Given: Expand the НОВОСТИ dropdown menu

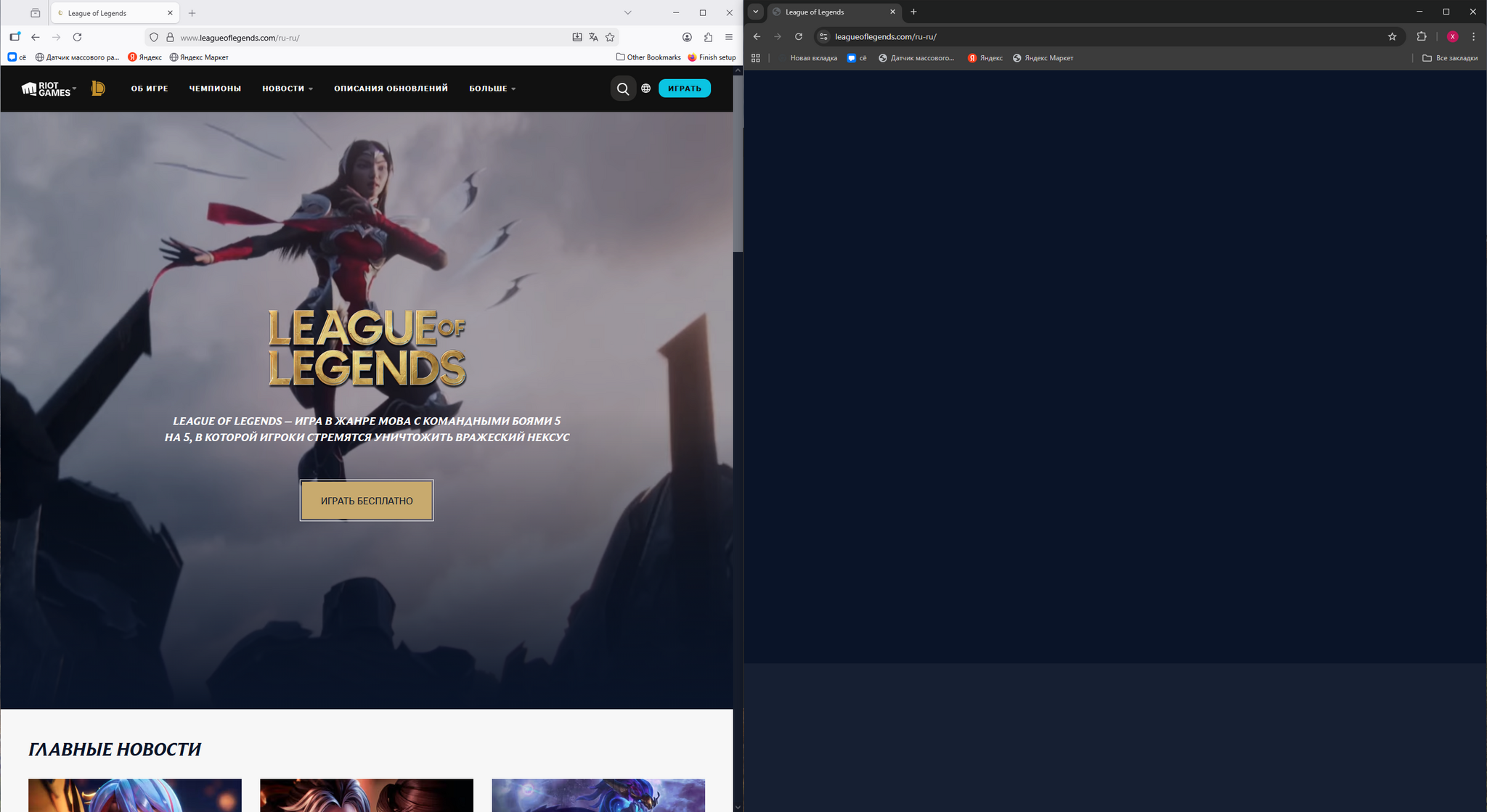Looking at the screenshot, I should point(287,89).
